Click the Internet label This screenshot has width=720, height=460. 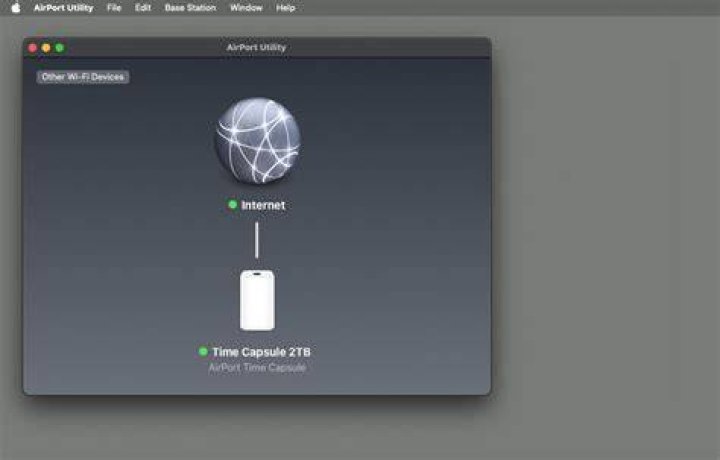click(x=263, y=205)
